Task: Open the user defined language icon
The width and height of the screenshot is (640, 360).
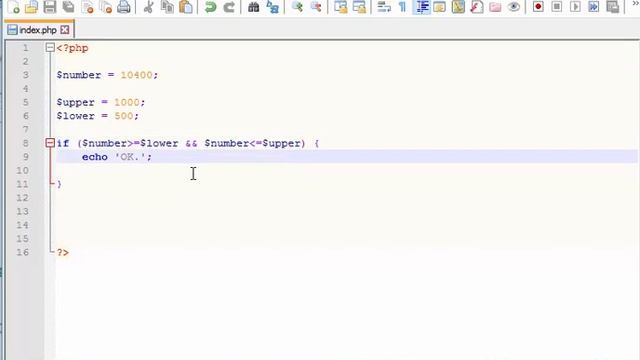Action: point(440,7)
